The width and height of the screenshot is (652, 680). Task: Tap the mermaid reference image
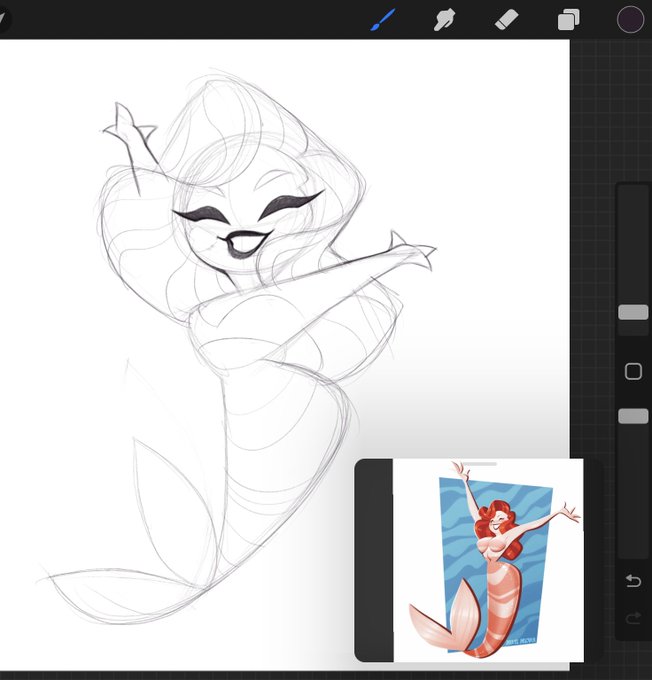click(x=488, y=560)
